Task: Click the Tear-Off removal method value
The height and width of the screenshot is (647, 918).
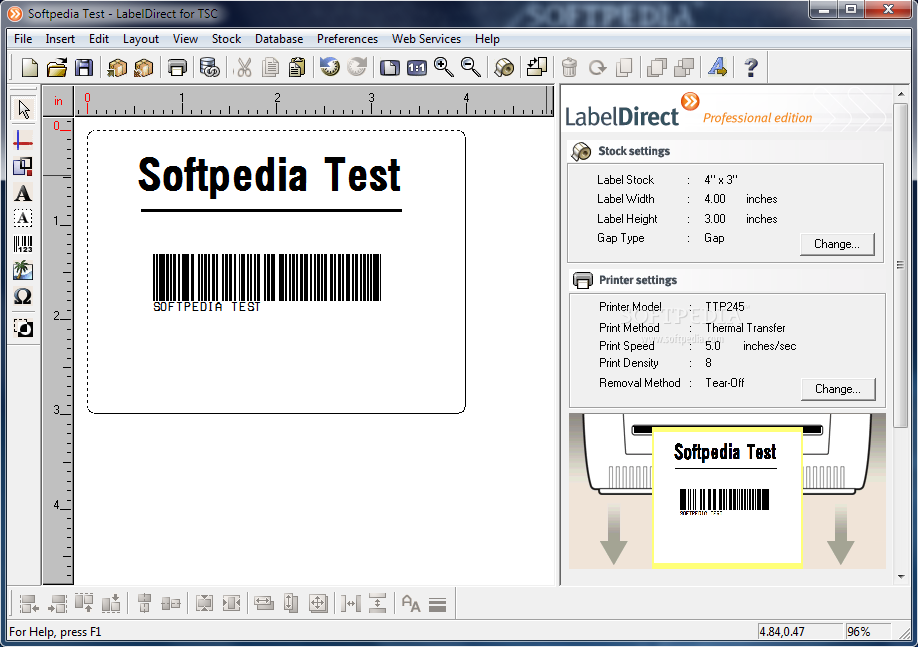Action: [x=724, y=383]
